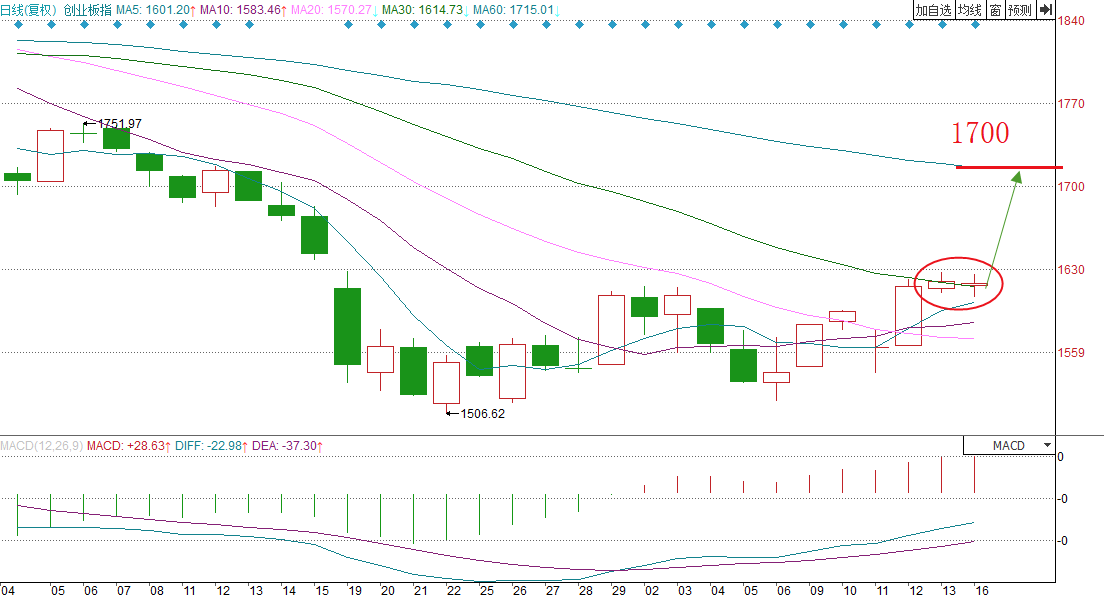This screenshot has height=598, width=1104.
Task: Click the DEA: -37.30 value
Action: (x=287, y=446)
